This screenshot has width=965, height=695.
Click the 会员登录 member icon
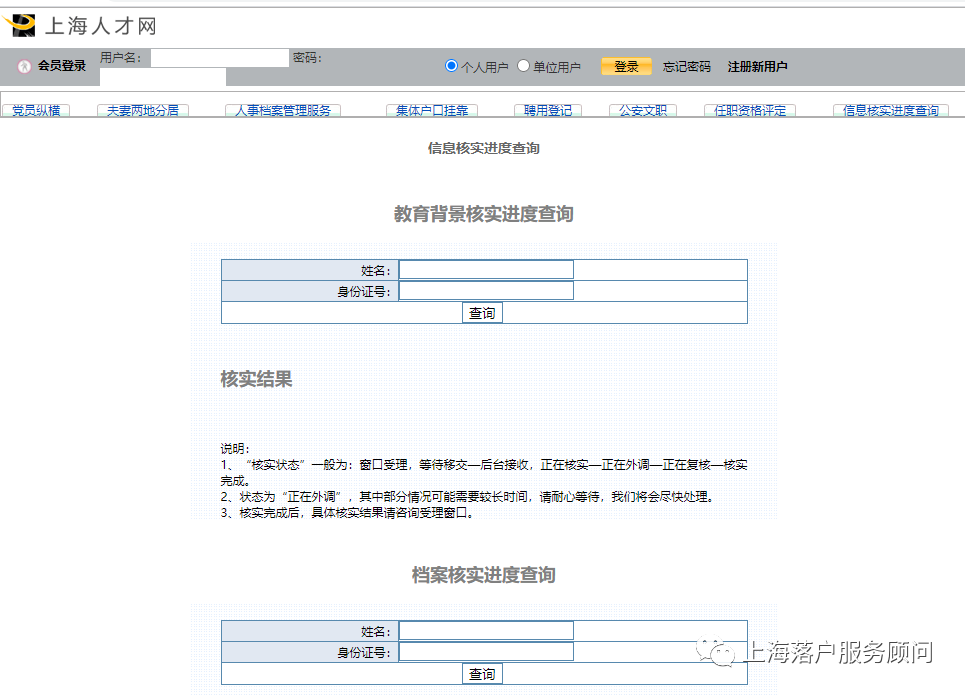pos(24,66)
